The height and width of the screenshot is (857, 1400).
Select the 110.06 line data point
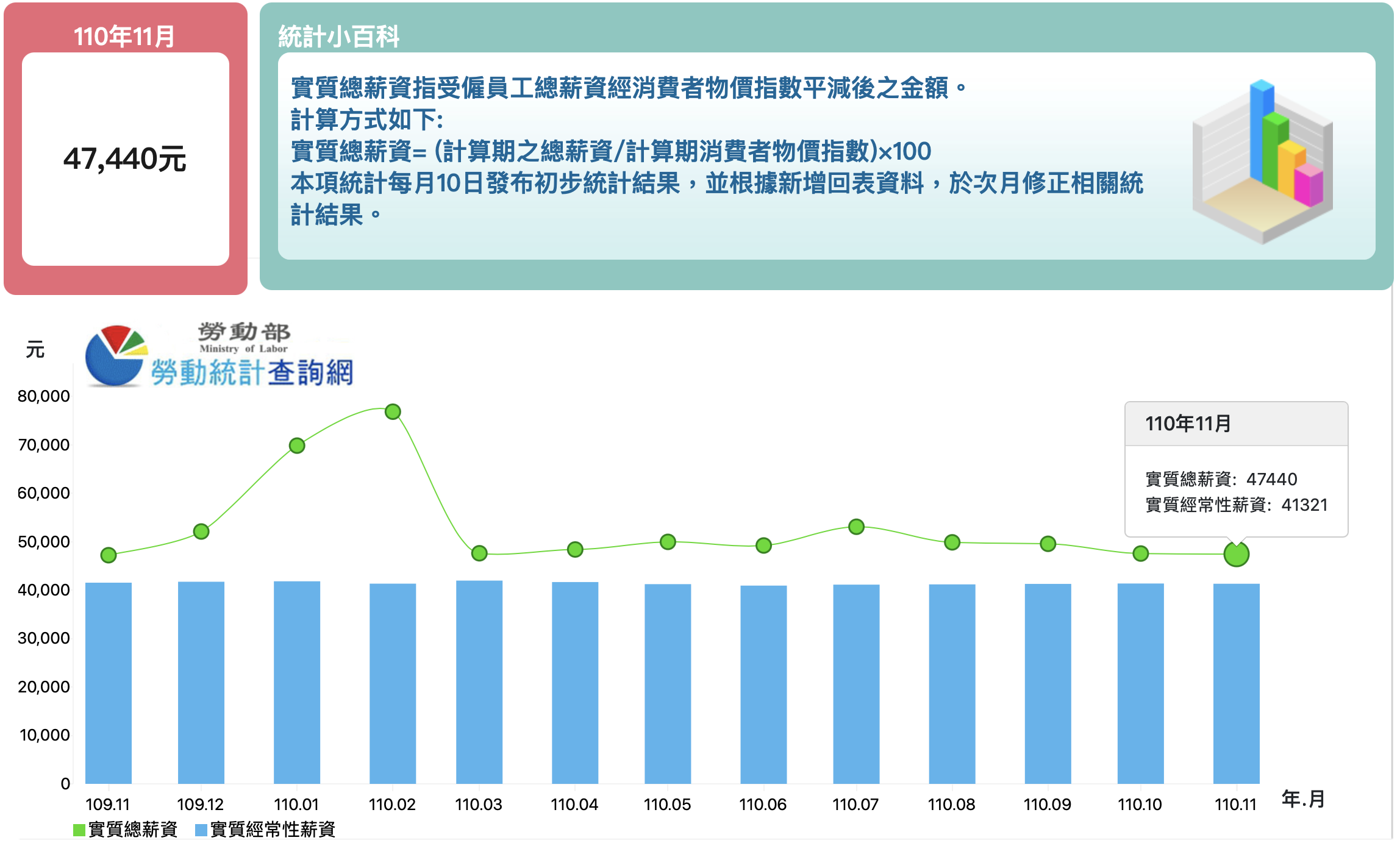(763, 546)
